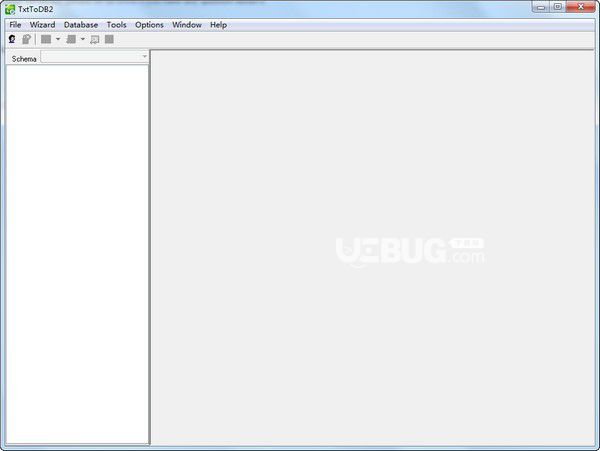The height and width of the screenshot is (451, 600).
Task: Maximize the TxtToDB2 window
Action: click(558, 7)
